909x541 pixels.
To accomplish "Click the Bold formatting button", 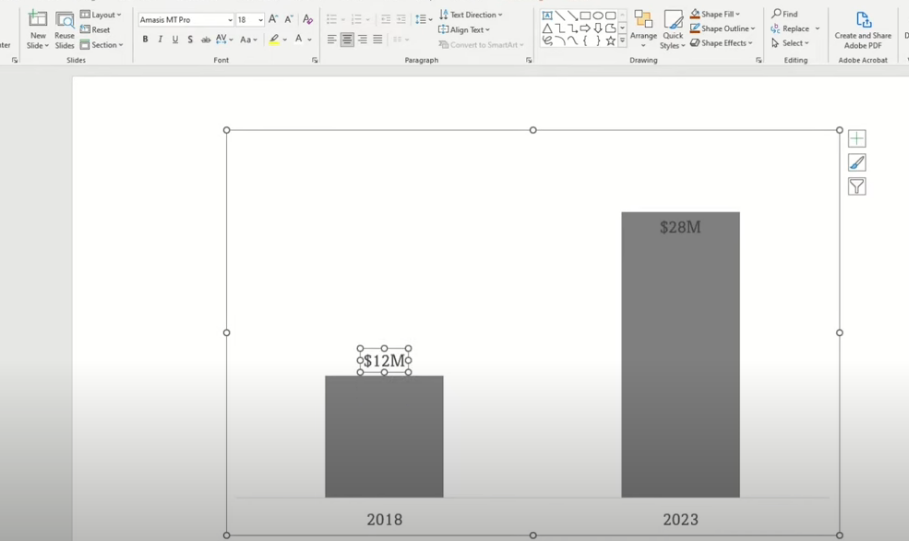I will click(145, 40).
